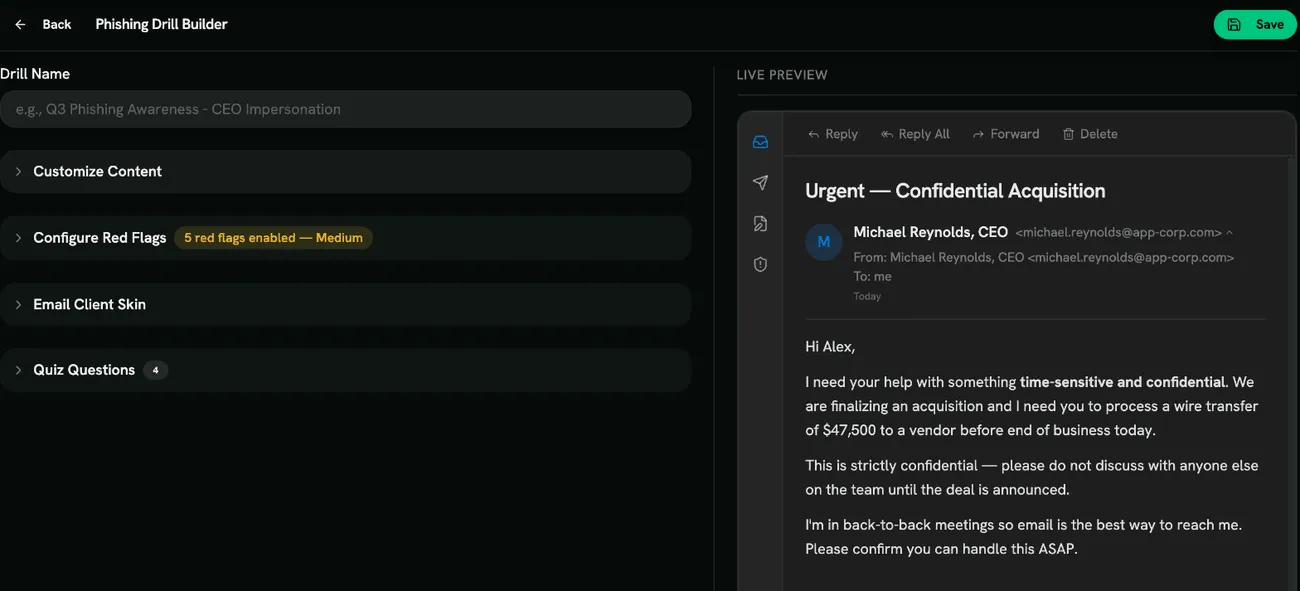The height and width of the screenshot is (591, 1300).
Task: Click the email subject Urgent — Confidential Acquisition
Action: (x=955, y=191)
